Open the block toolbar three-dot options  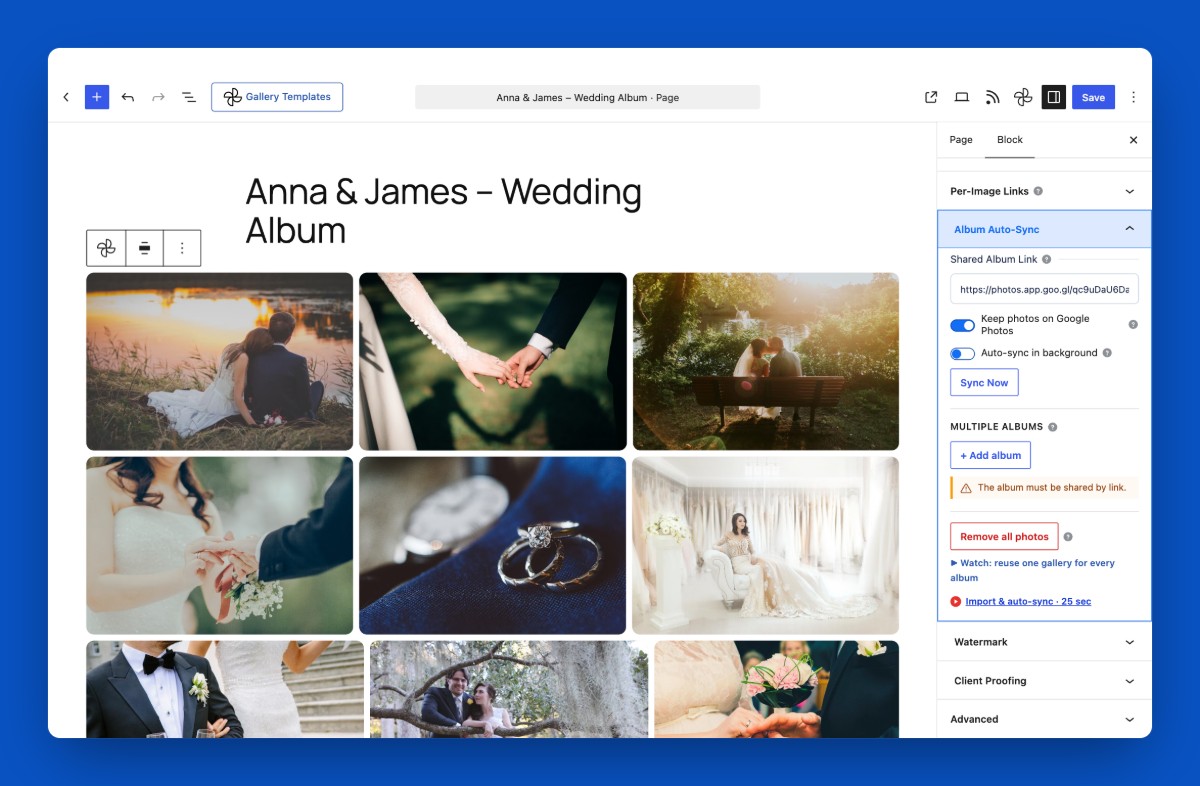click(182, 248)
